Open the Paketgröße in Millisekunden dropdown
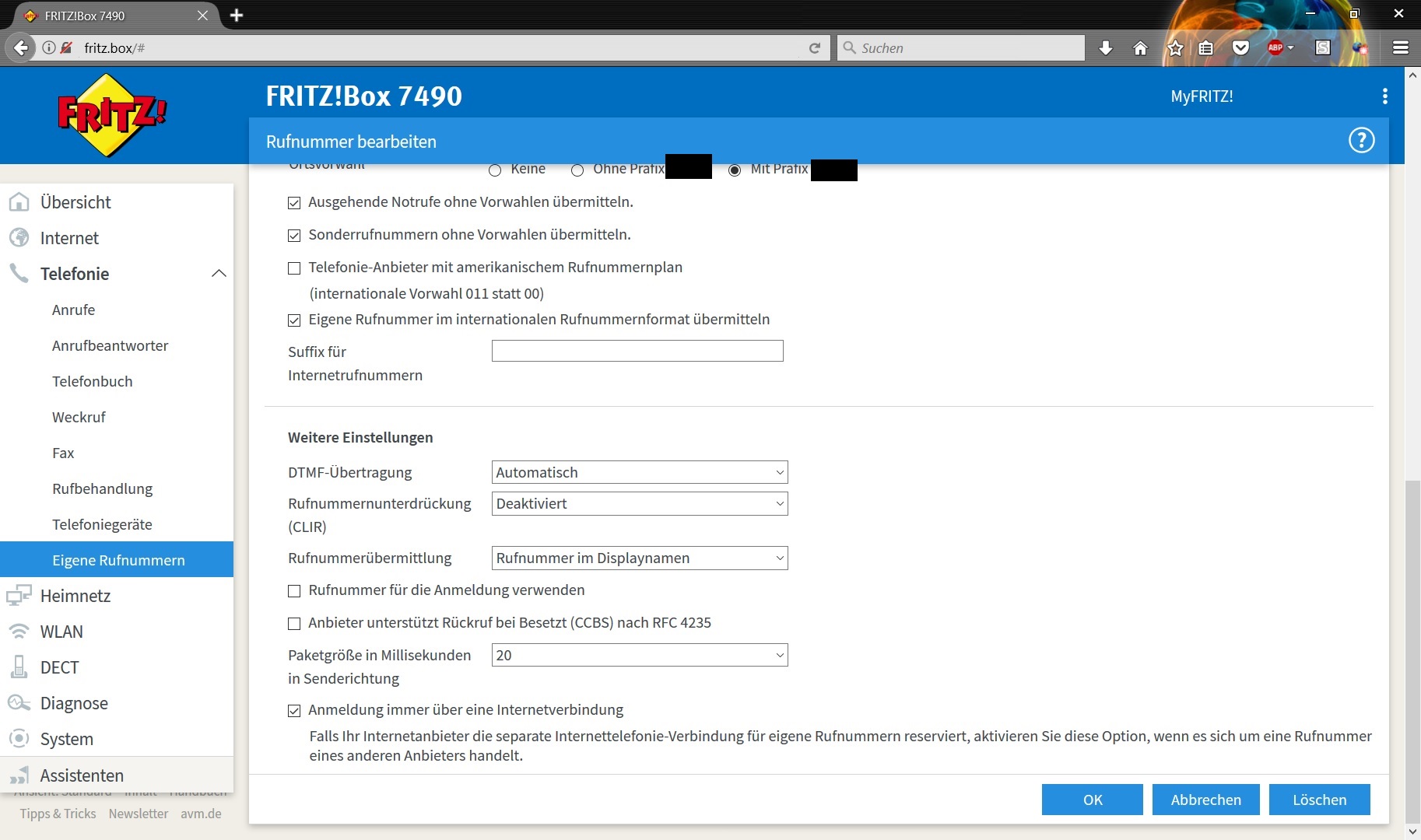Screen dimensions: 1421x840 tap(640, 655)
